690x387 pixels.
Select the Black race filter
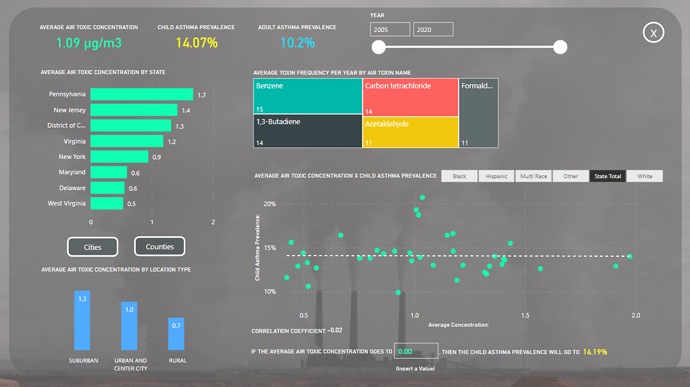[x=459, y=176]
